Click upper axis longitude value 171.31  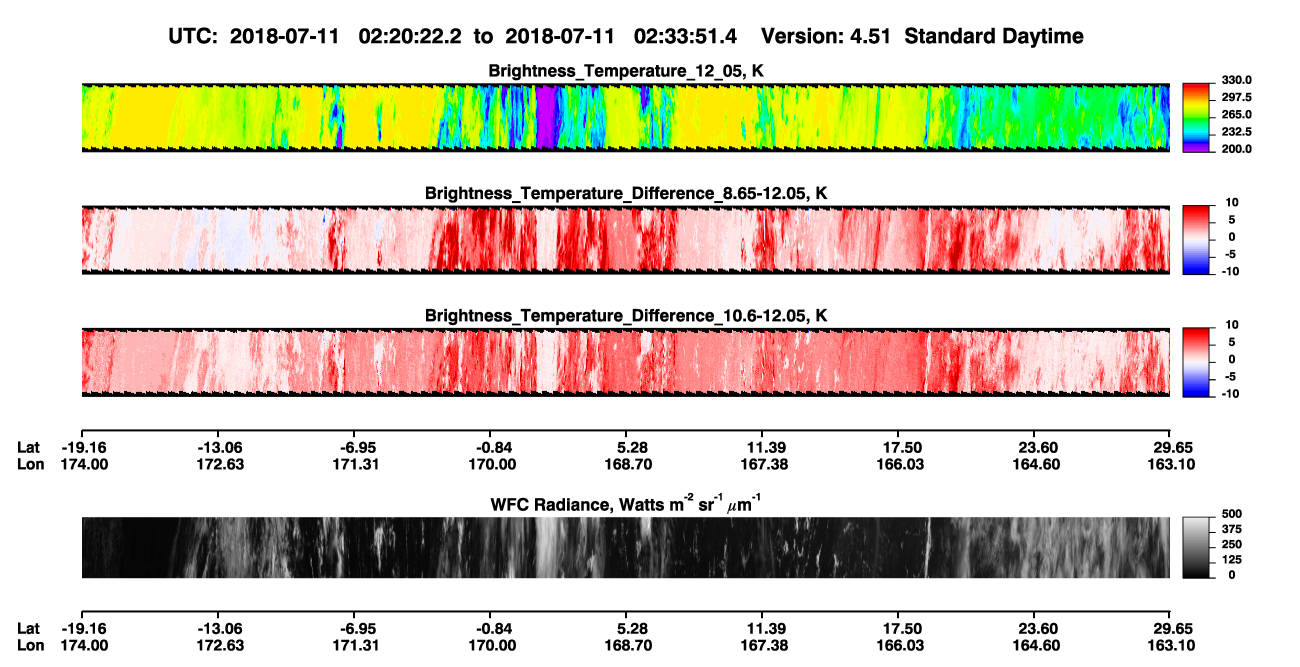point(356,464)
